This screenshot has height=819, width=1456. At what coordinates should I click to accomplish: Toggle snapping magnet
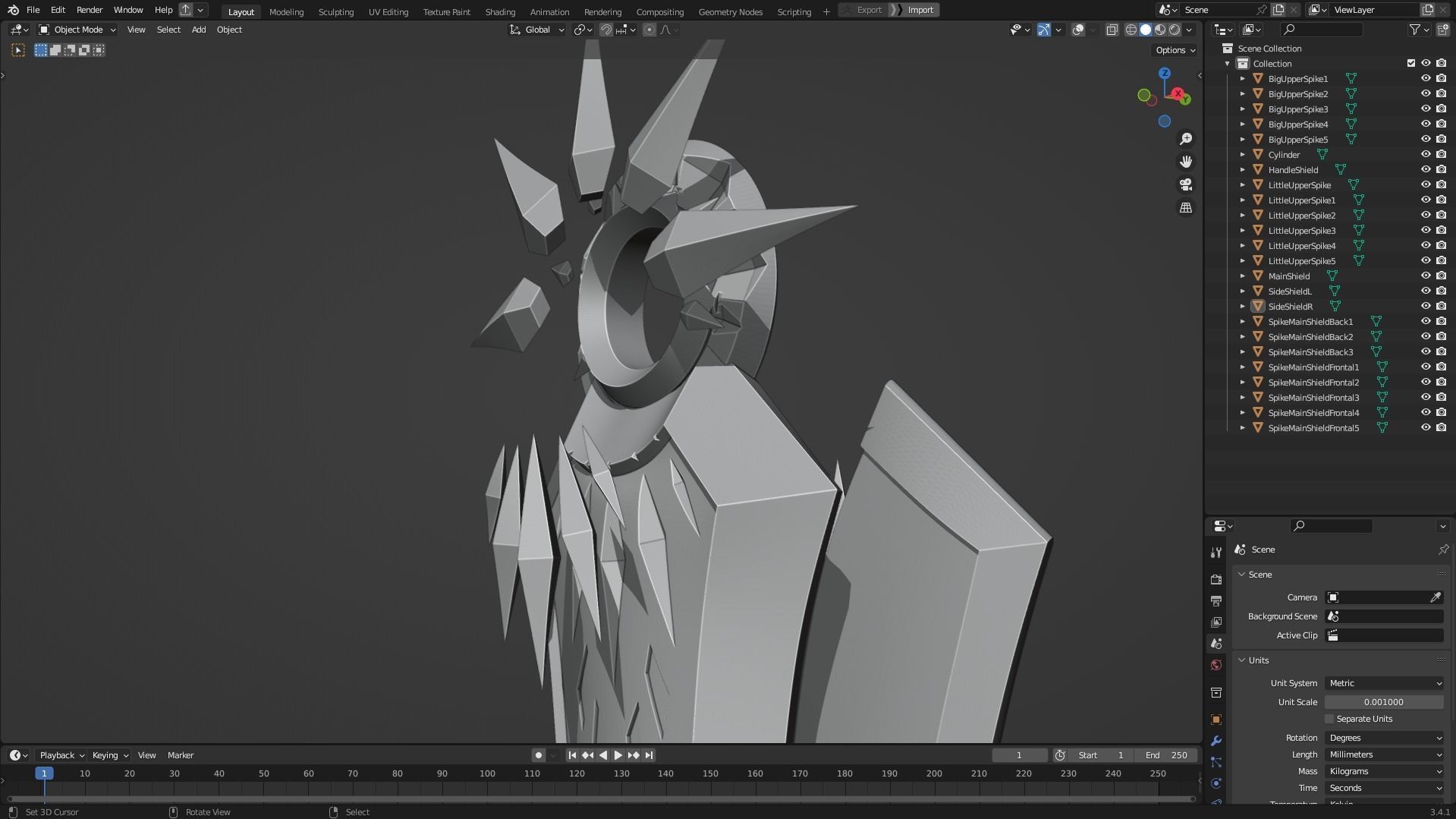pos(606,30)
